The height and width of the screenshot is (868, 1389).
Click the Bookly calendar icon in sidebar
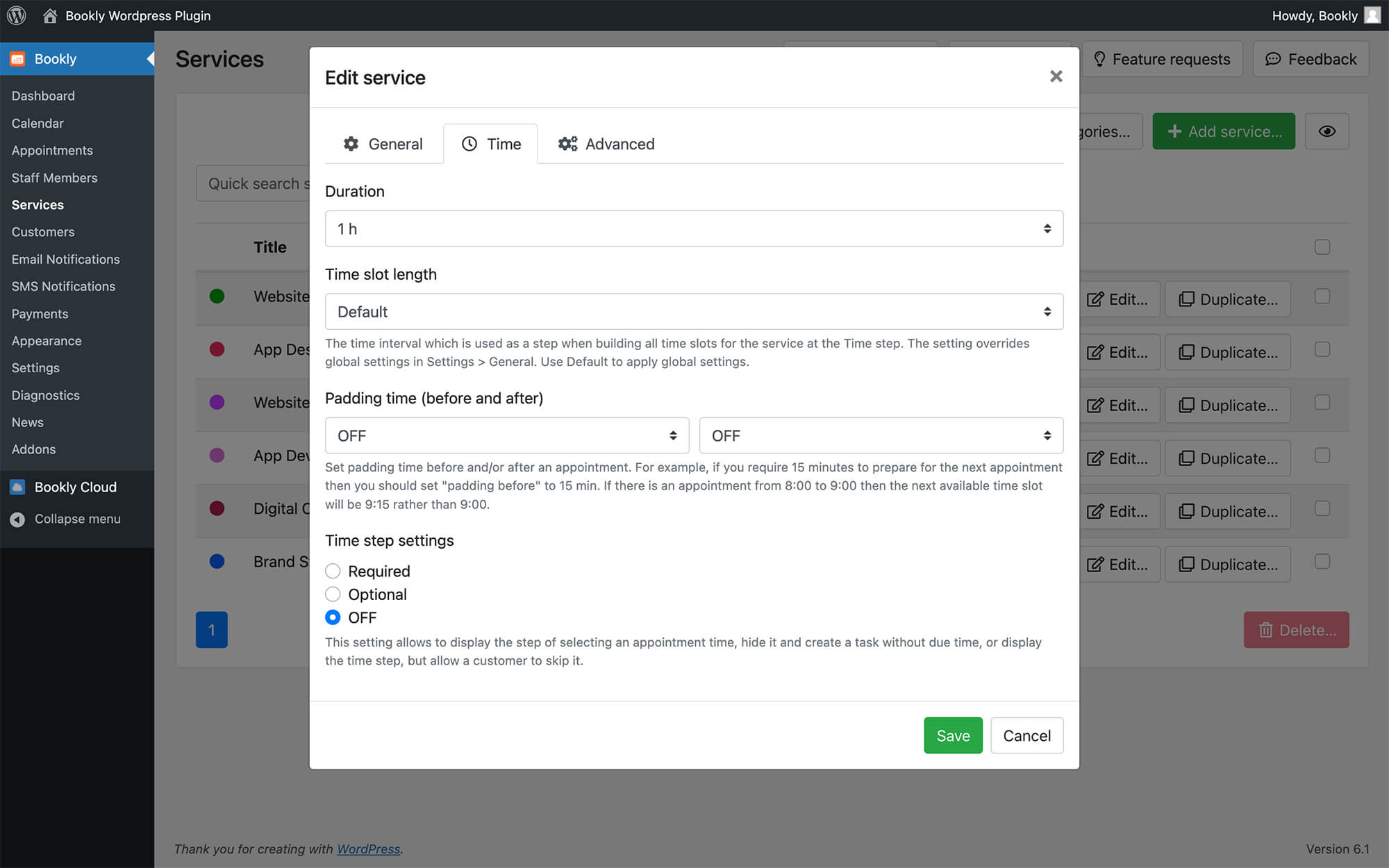17,59
